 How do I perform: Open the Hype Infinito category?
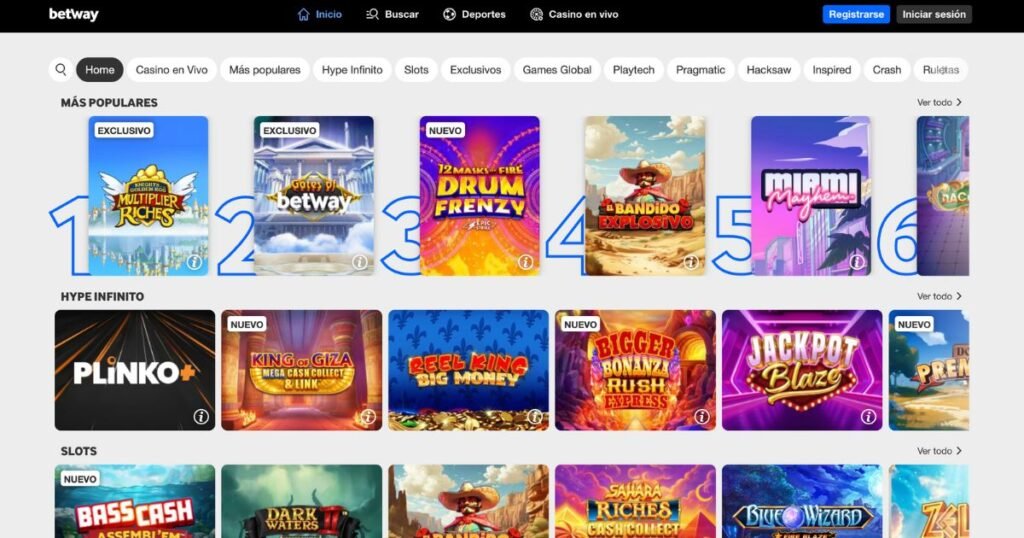(352, 69)
